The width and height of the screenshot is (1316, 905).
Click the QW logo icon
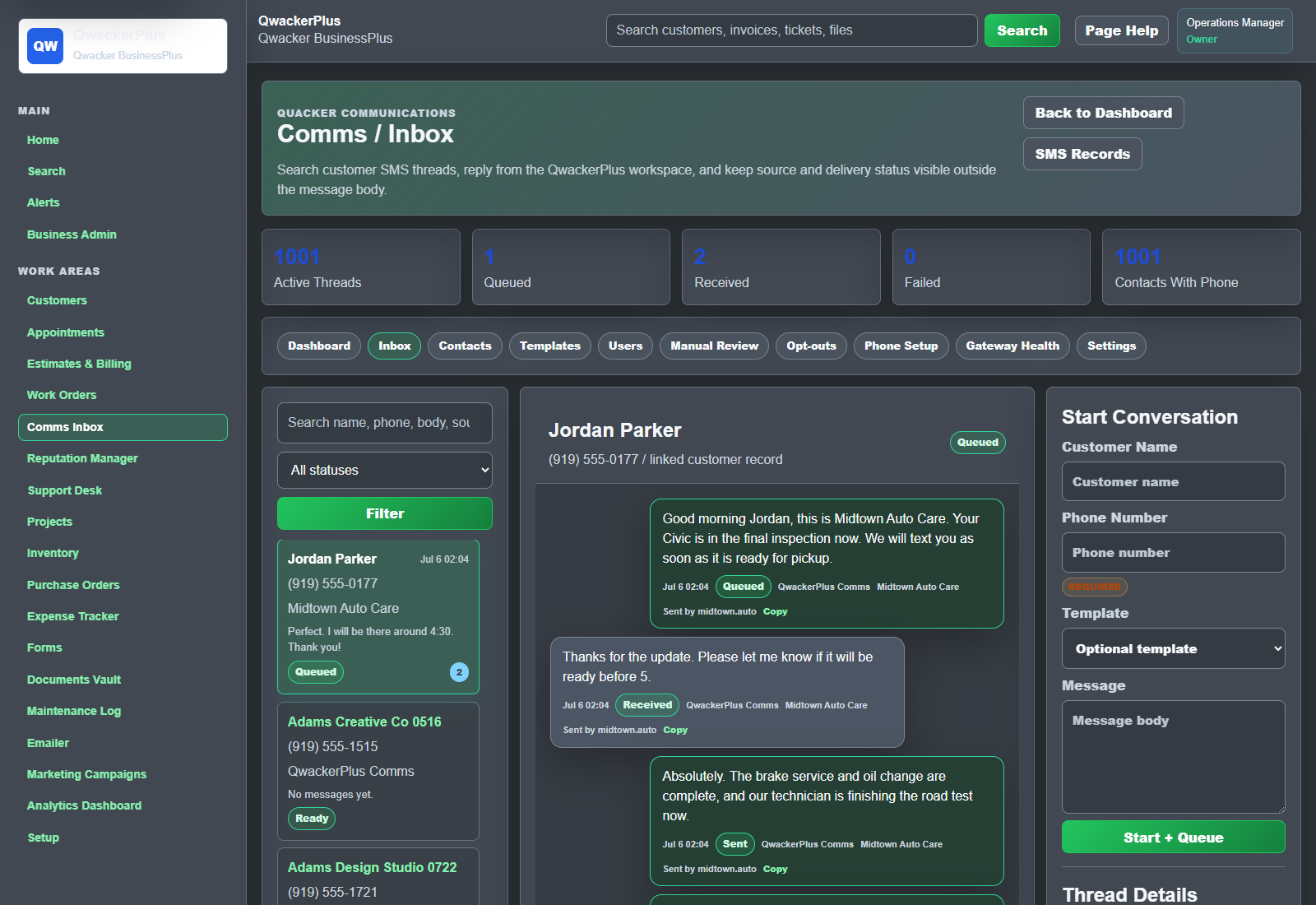45,46
